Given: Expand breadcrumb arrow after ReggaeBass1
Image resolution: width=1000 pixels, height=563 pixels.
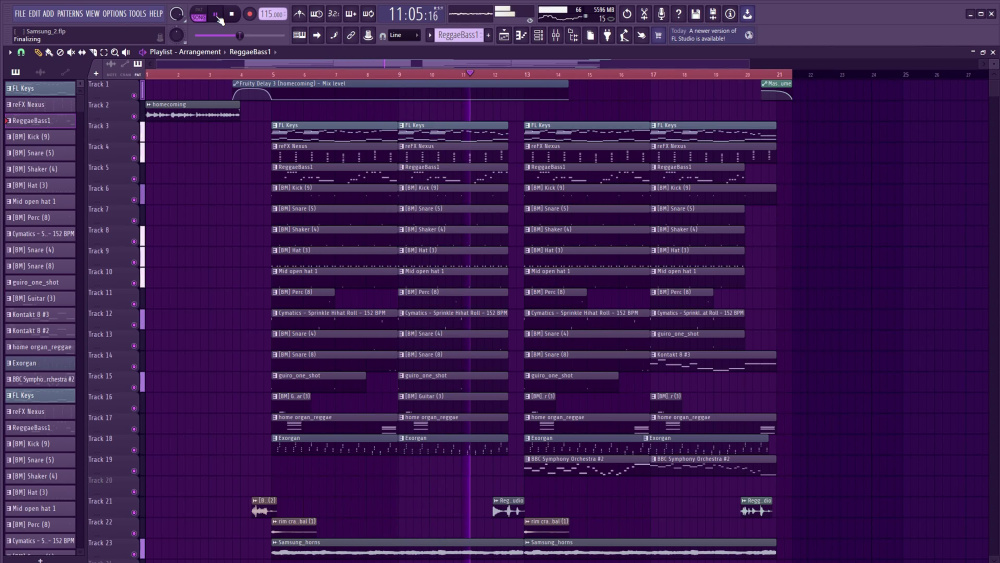Looking at the screenshot, I should [276, 52].
